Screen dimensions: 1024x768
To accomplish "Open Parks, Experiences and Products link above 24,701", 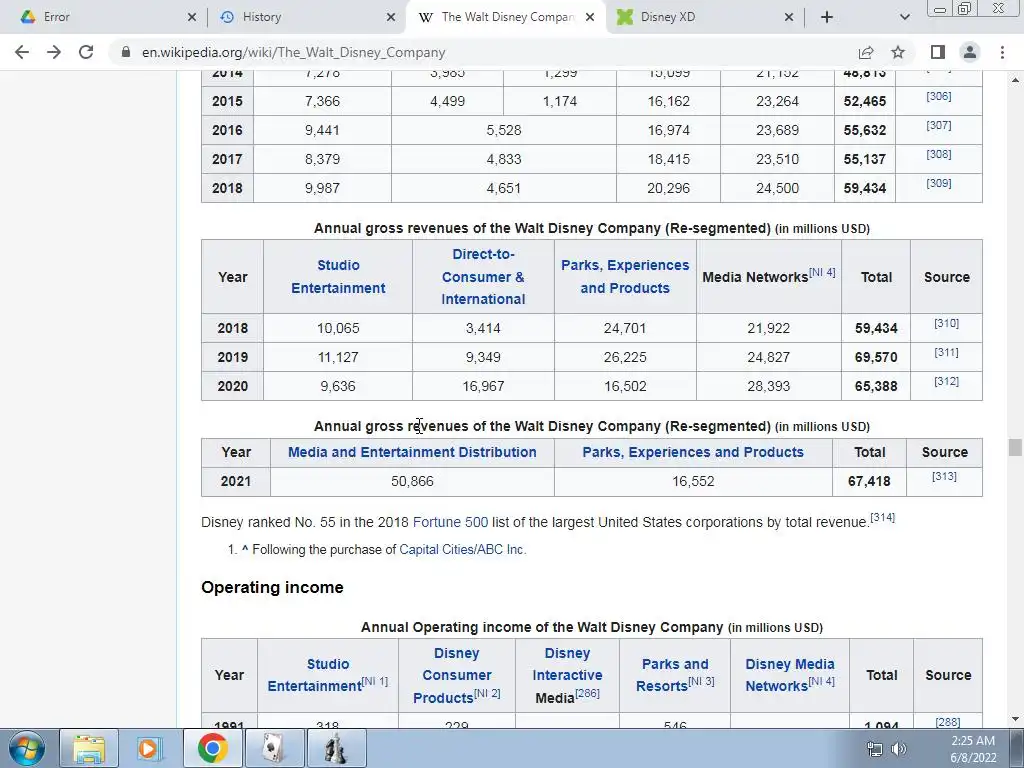I will click(625, 277).
